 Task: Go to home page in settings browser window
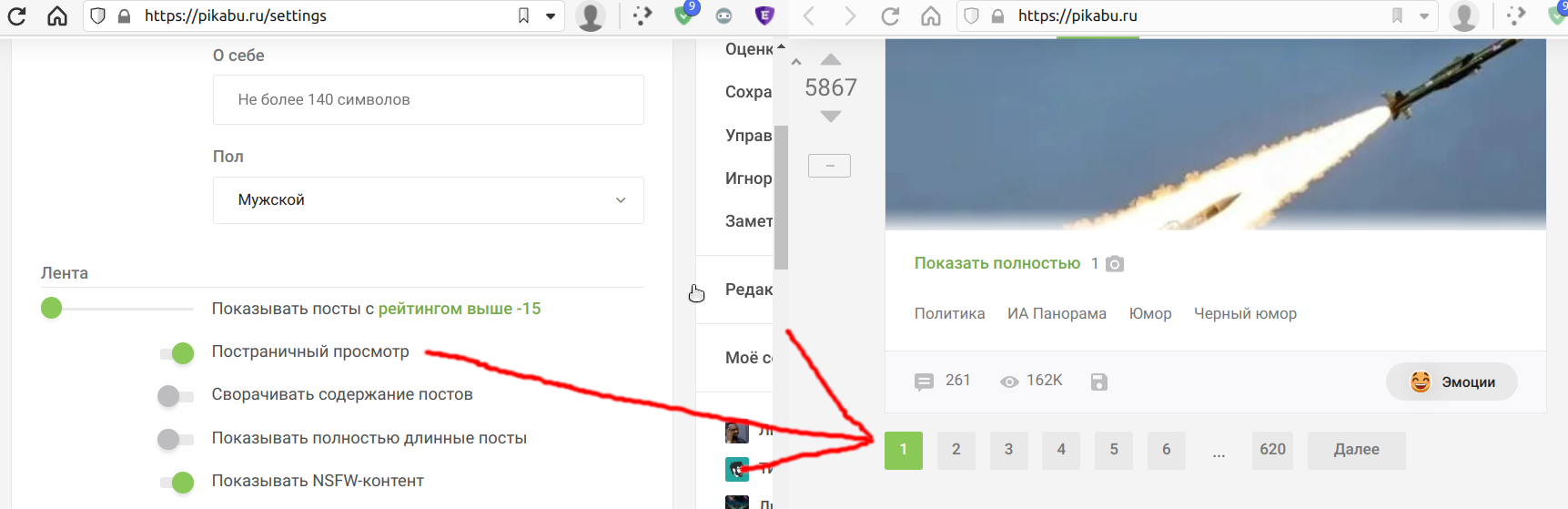(x=57, y=15)
